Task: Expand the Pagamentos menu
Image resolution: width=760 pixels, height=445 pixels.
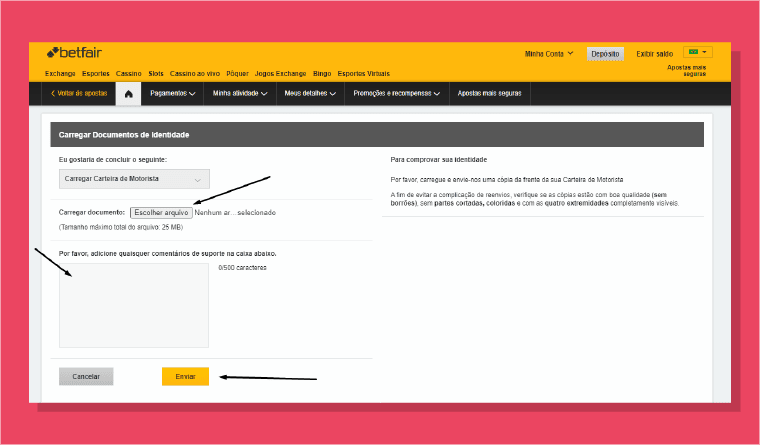Action: 173,93
